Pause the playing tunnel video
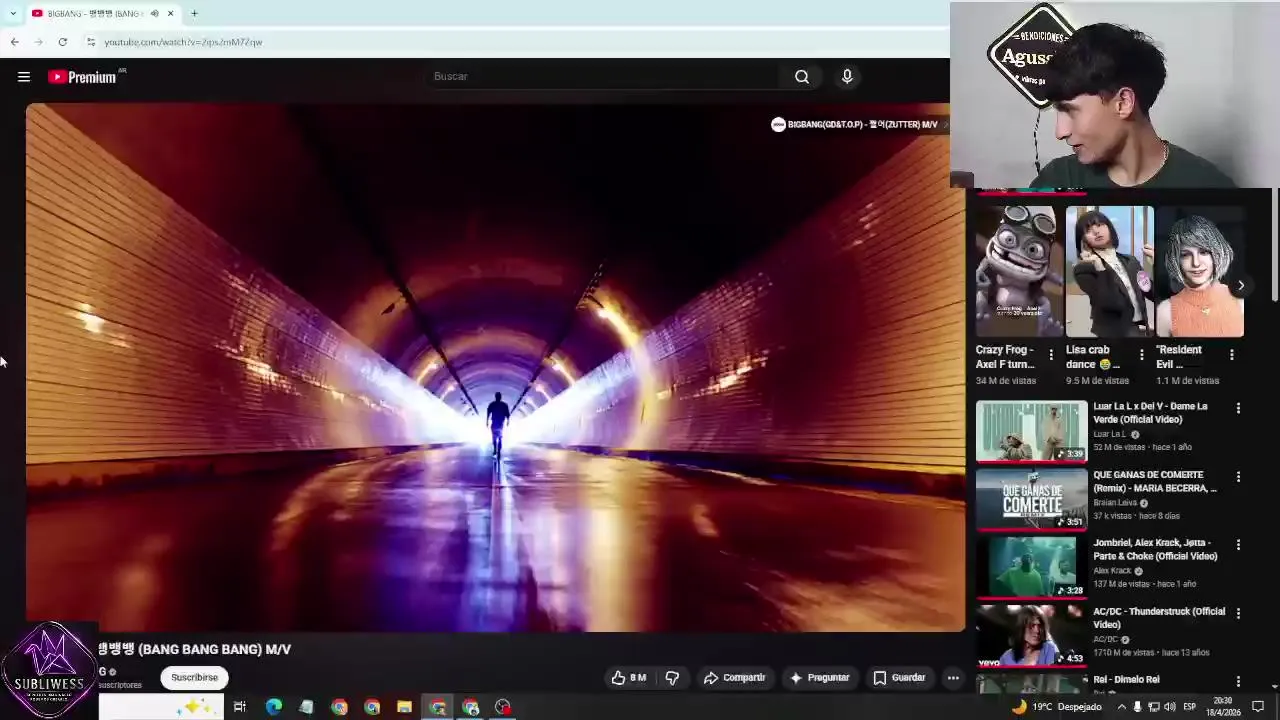 coord(495,367)
